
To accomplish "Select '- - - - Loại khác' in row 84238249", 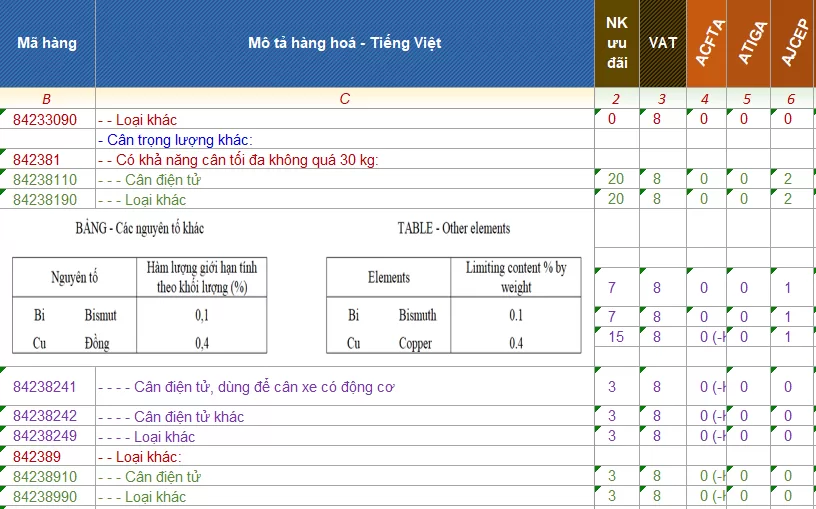I will pos(345,436).
